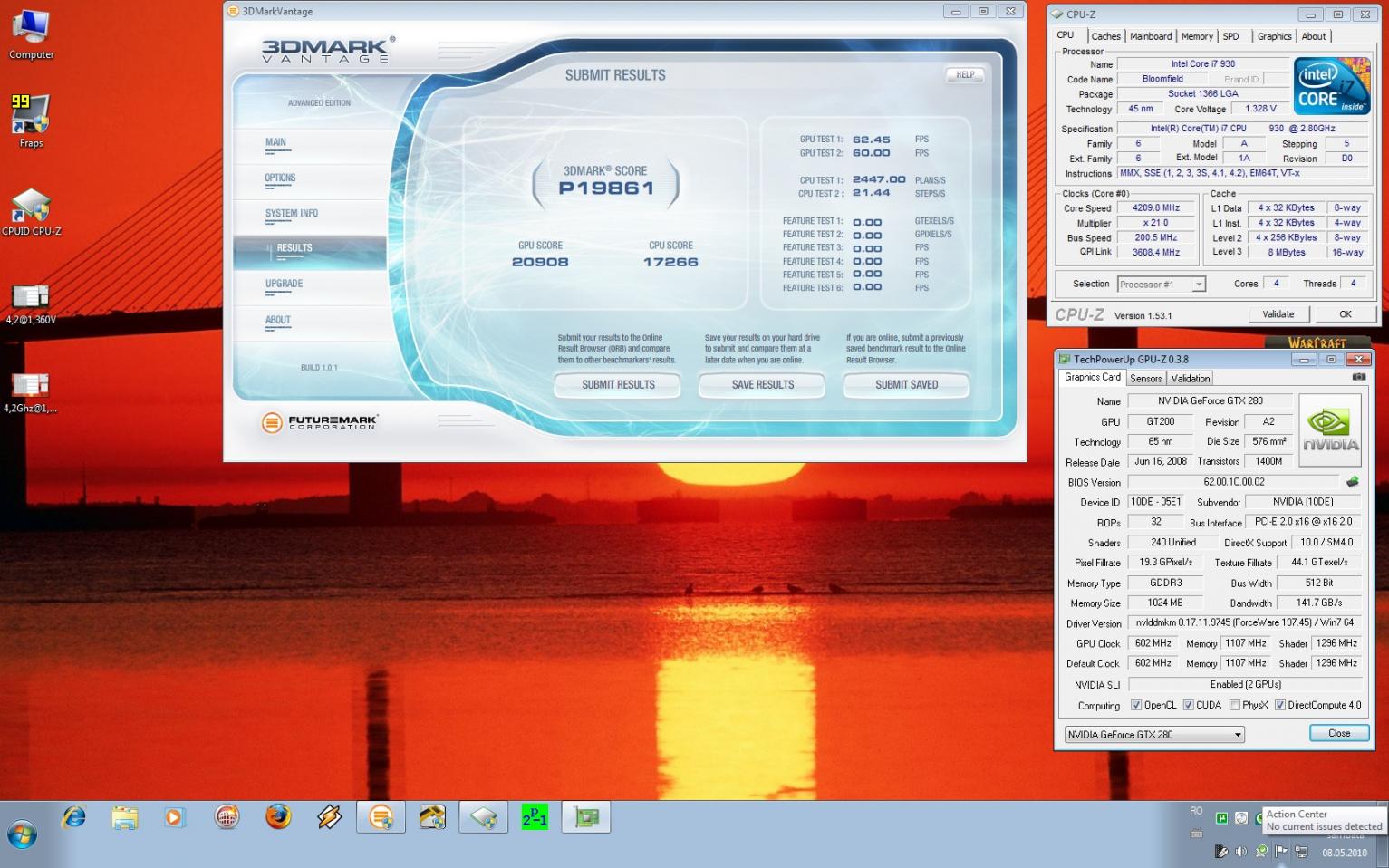The image size is (1389, 868).
Task: Select Graphics Card tab in GPU-Z
Action: coord(1092,377)
